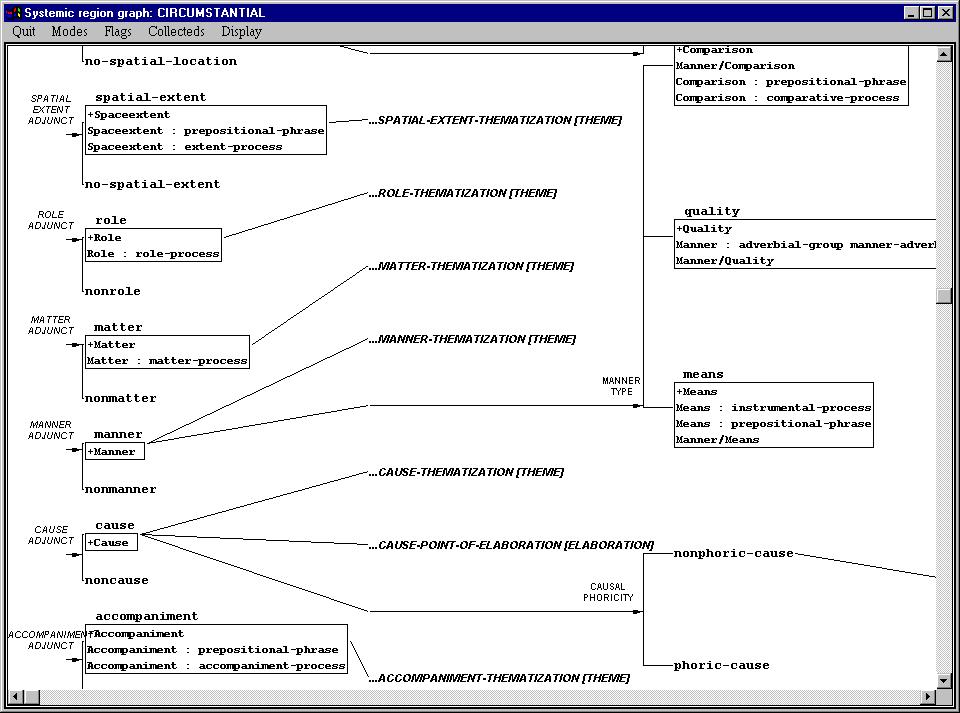Click the vertical scrollbar up arrow
Image resolution: width=960 pixels, height=713 pixels.
coord(943,54)
